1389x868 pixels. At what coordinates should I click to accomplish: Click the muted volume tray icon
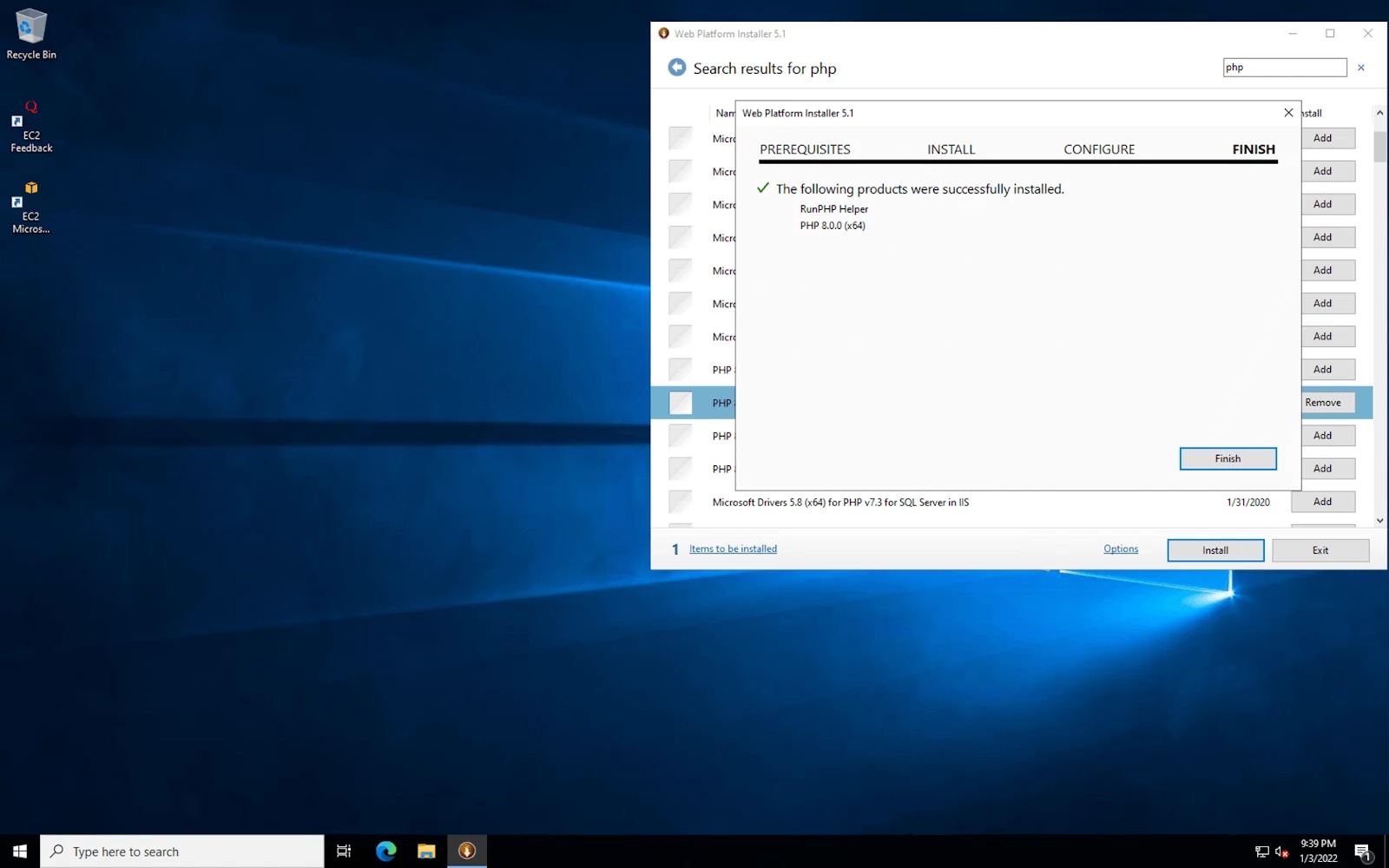pyautogui.click(x=1281, y=852)
